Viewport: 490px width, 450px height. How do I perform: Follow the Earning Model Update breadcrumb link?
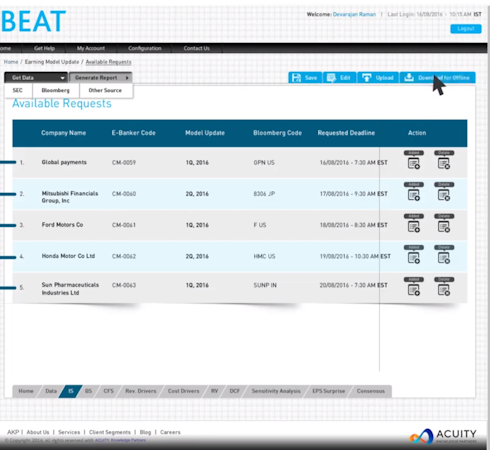click(x=52, y=62)
